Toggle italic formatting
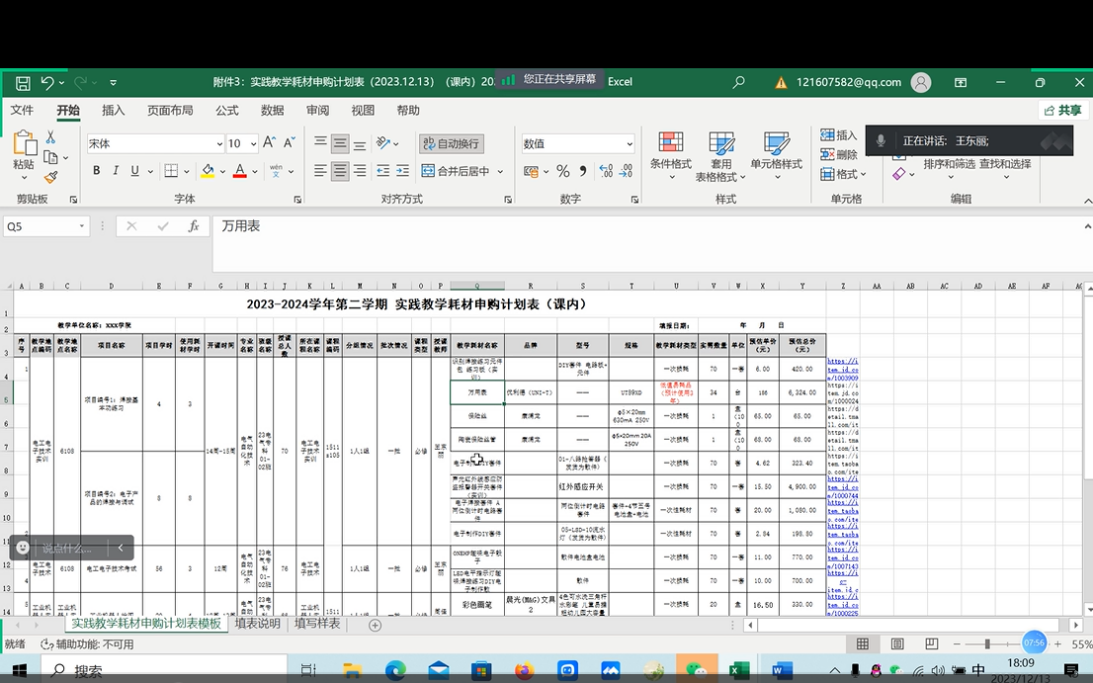The image size is (1093, 683). point(116,171)
